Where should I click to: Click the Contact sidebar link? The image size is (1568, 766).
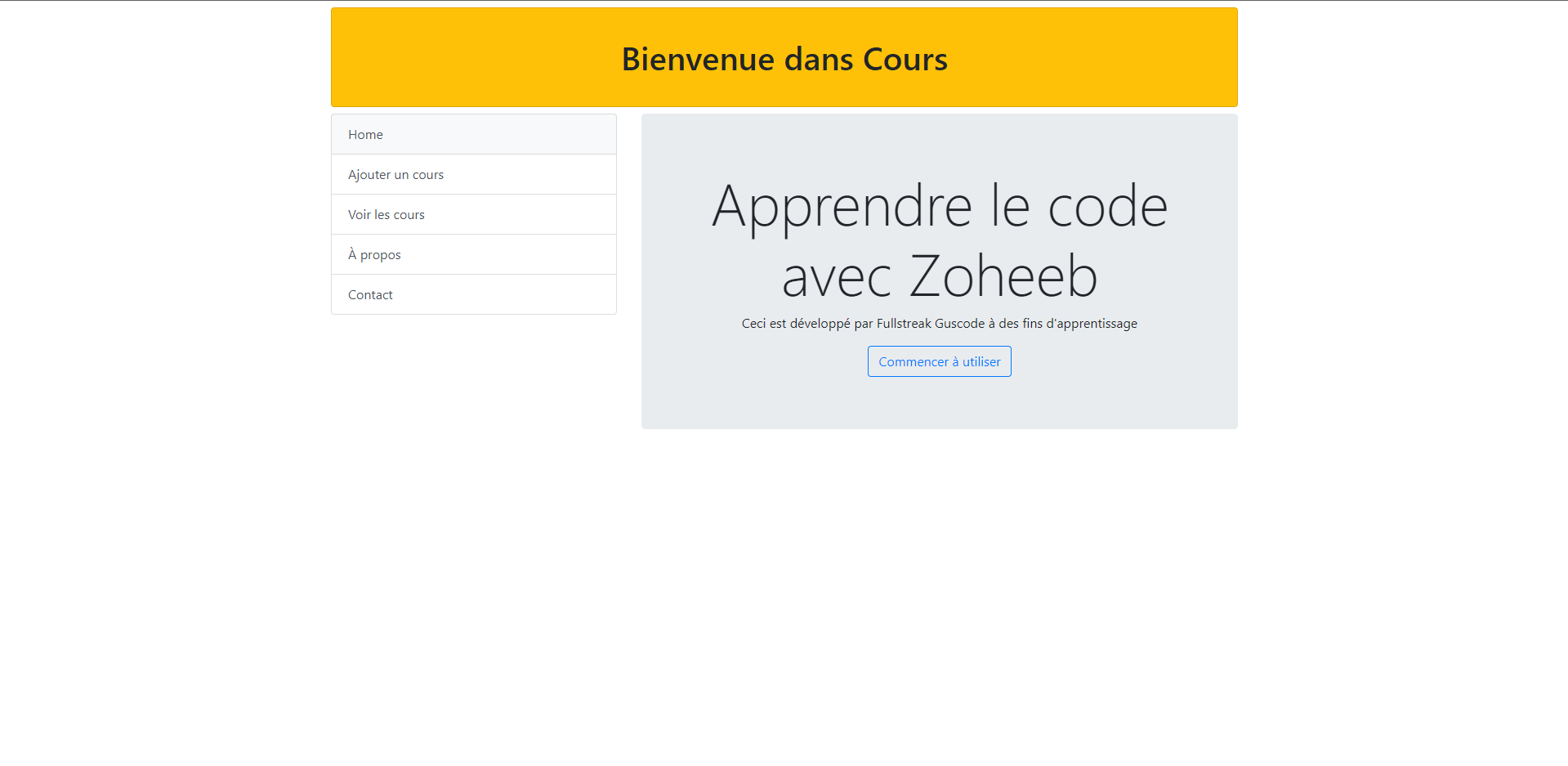(x=370, y=295)
